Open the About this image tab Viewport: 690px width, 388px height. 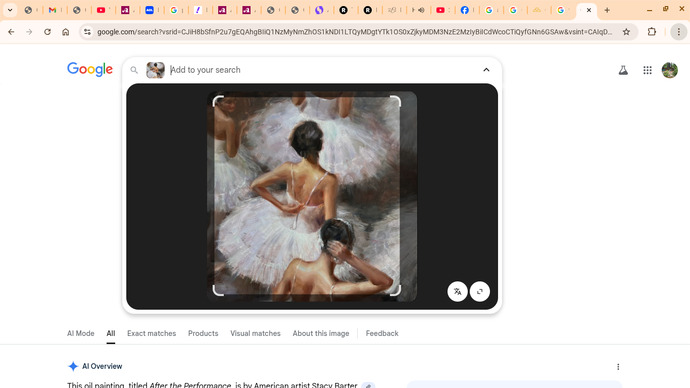(x=321, y=333)
